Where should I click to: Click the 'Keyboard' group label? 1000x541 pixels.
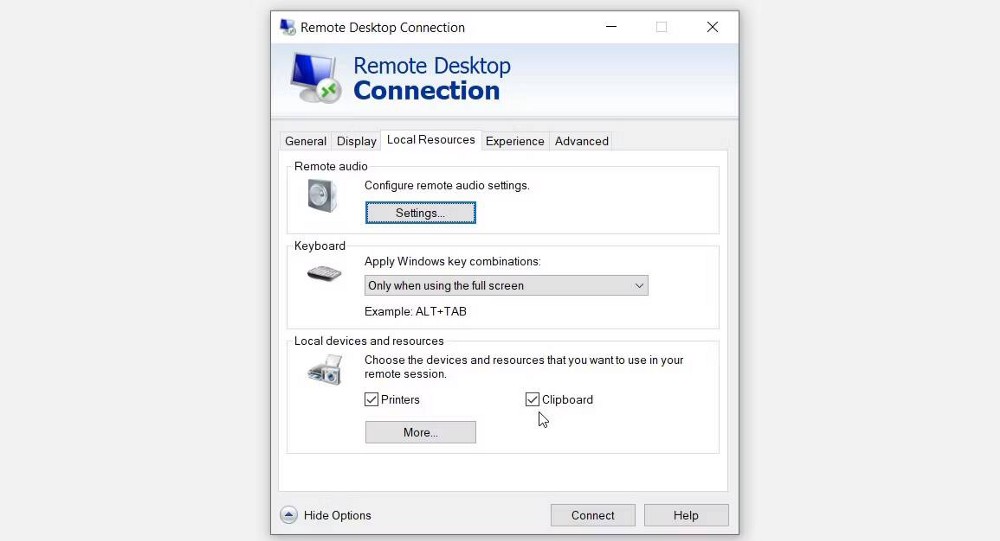pos(320,246)
